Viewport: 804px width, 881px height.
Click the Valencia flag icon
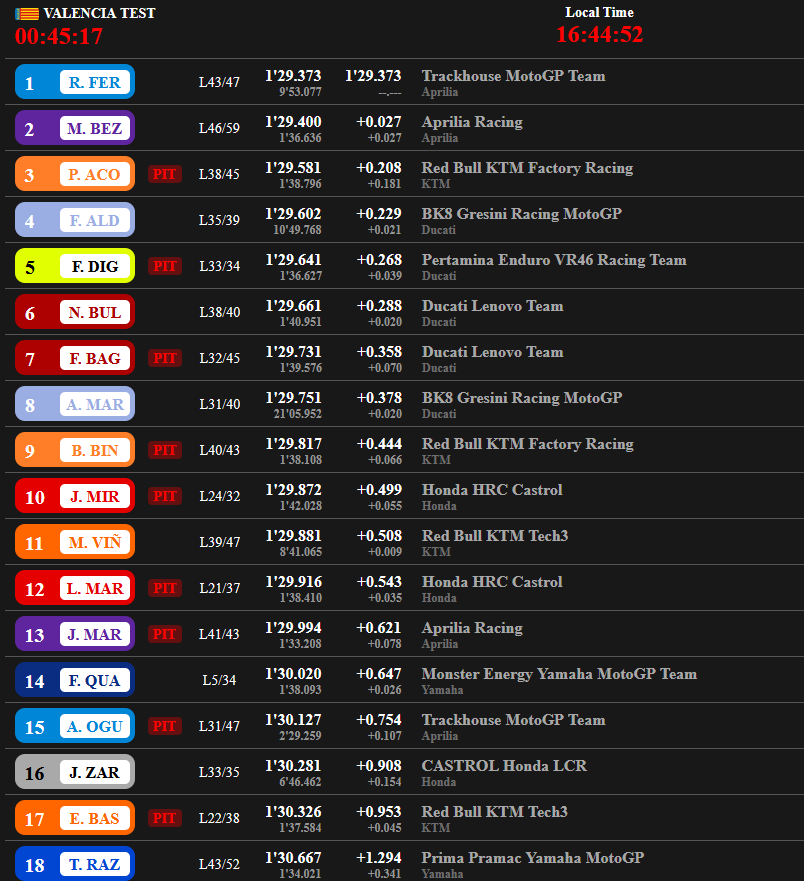27,13
